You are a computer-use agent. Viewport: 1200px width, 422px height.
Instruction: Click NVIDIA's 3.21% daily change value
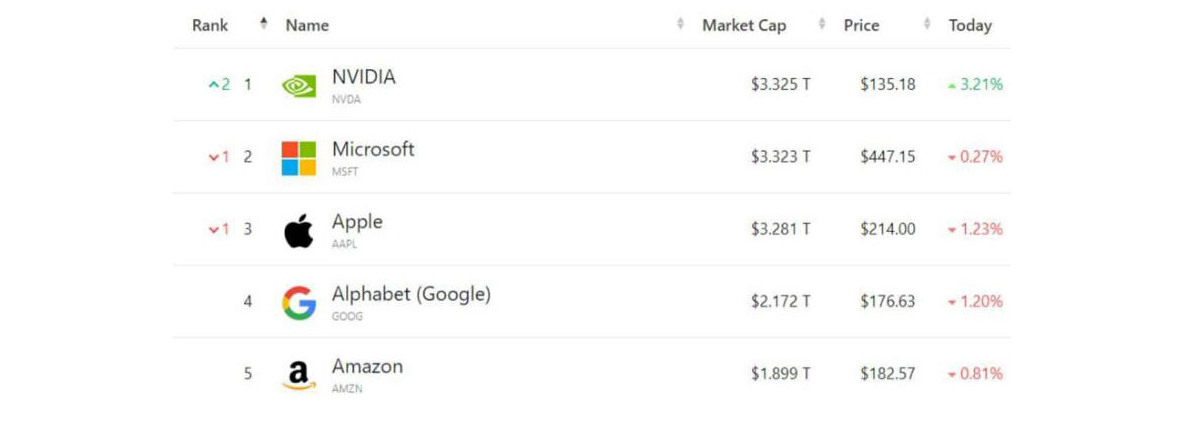pos(981,85)
